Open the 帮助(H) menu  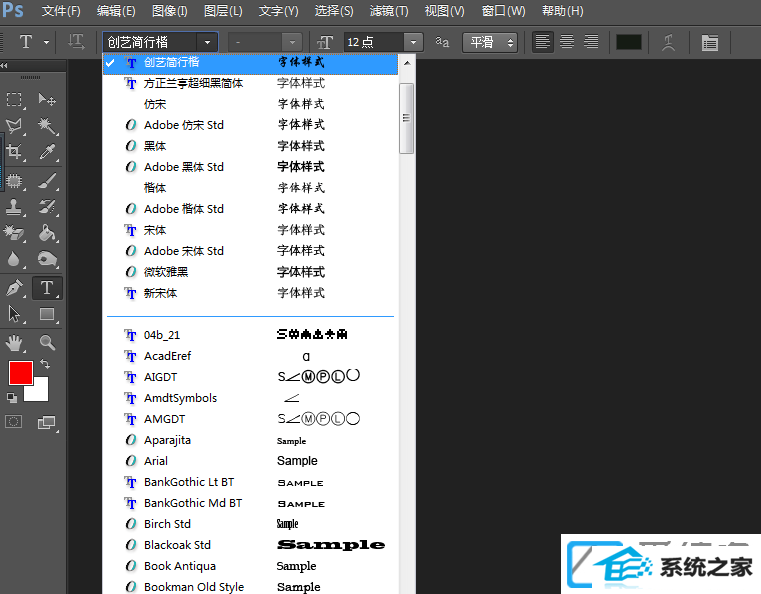[562, 11]
